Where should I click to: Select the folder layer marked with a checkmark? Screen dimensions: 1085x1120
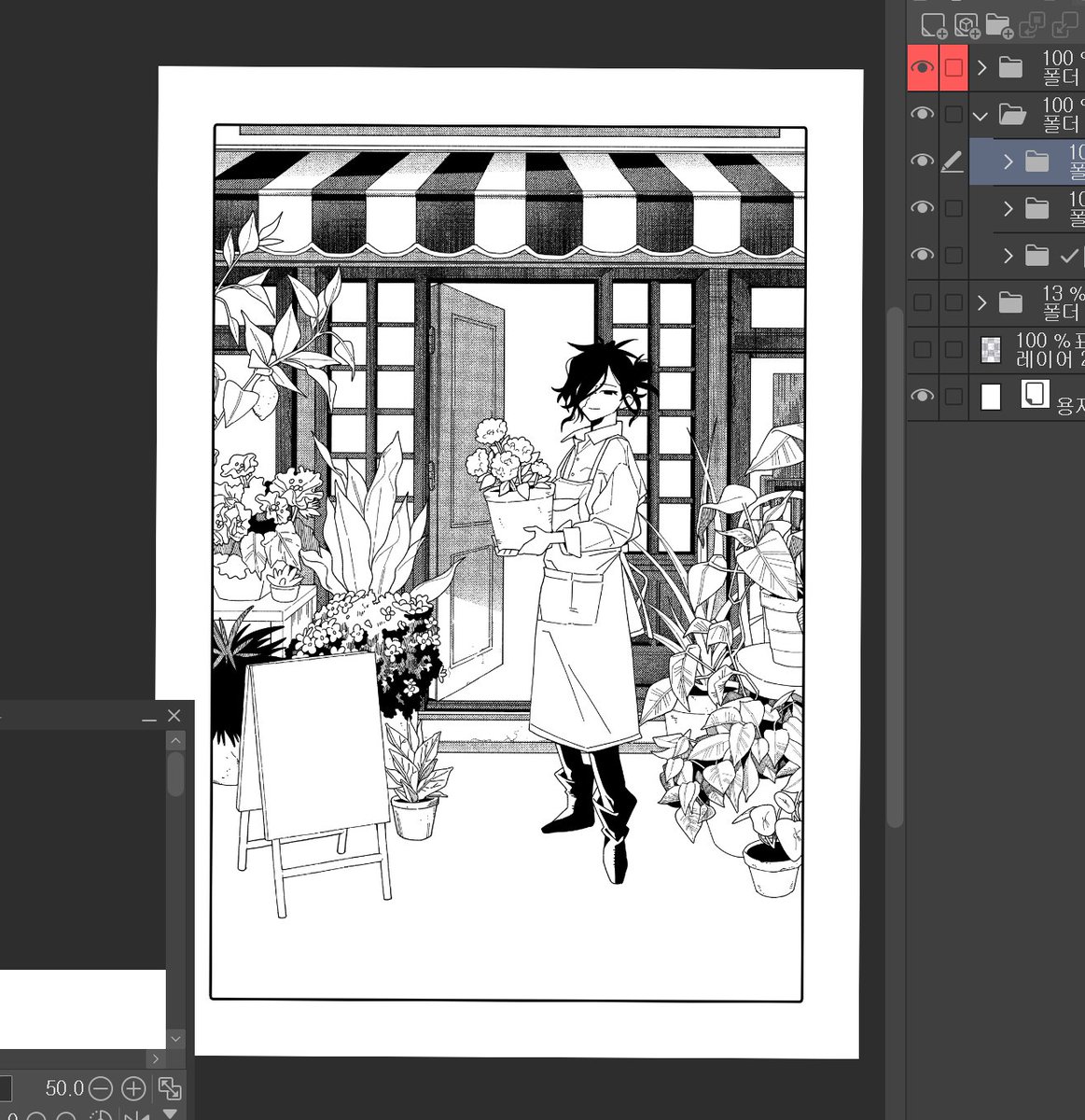[1038, 255]
